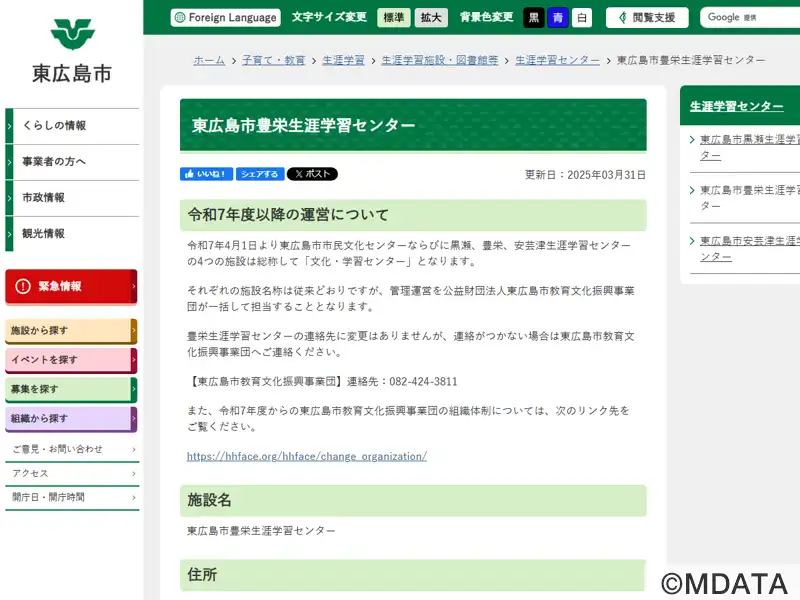Open くらしの情報 menu item
800x600 pixels.
coord(72,126)
